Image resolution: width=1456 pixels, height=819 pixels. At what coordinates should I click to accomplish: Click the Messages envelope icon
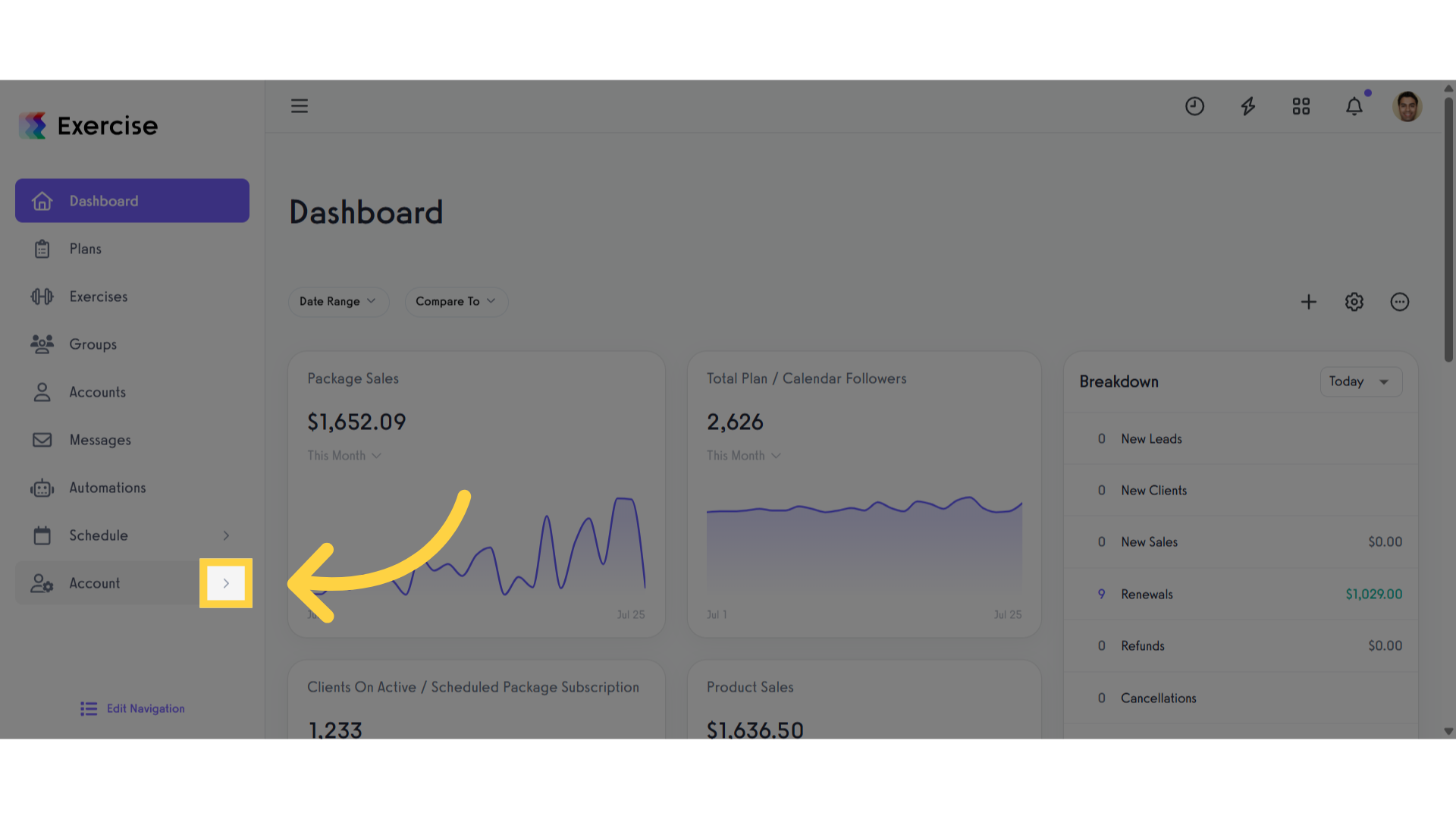tap(42, 440)
